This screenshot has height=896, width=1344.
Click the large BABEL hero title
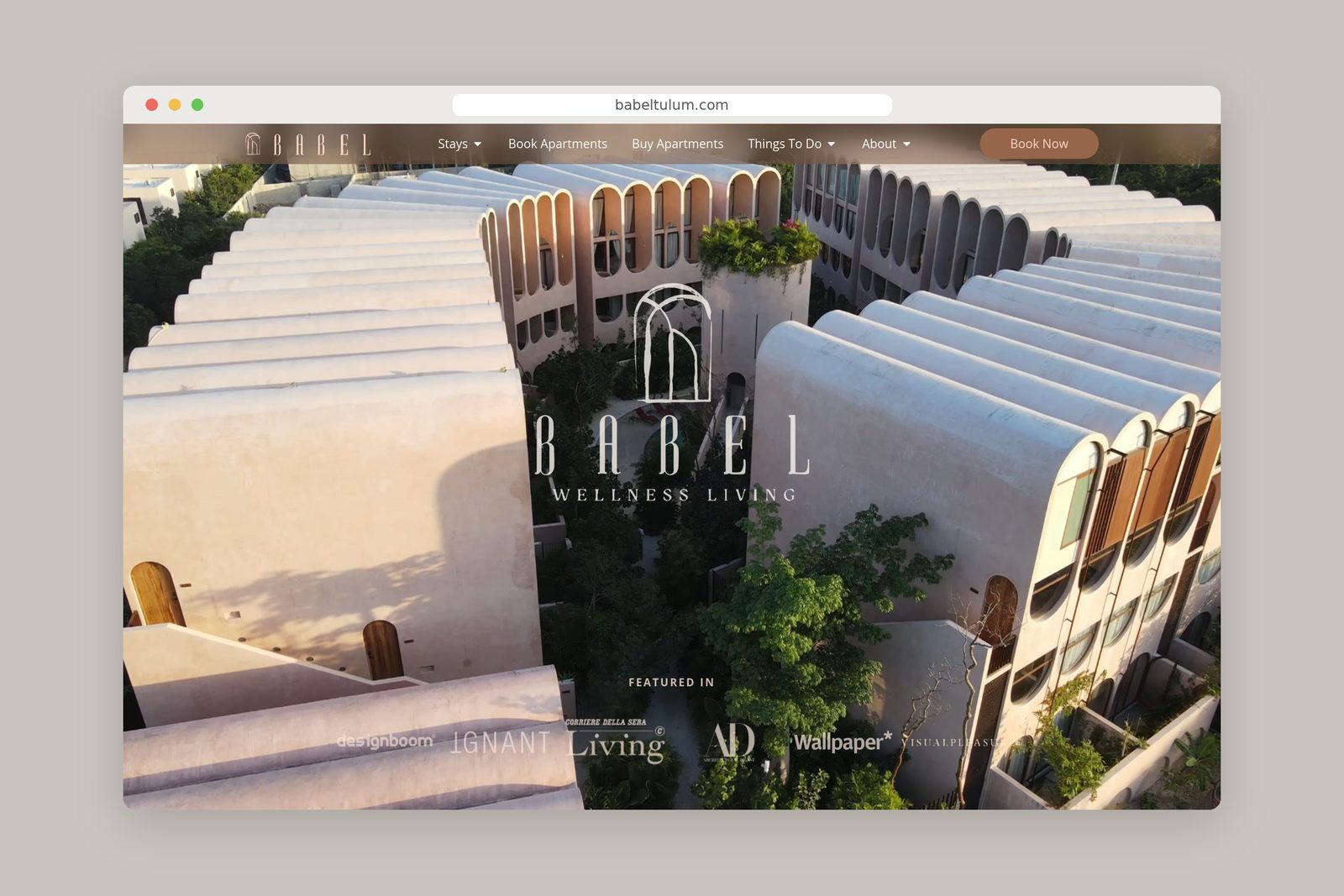click(x=672, y=444)
